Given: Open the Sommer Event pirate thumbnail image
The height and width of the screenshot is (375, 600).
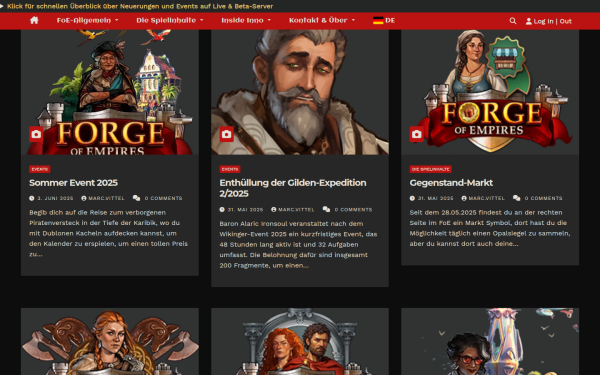Looking at the screenshot, I should pyautogui.click(x=110, y=92).
